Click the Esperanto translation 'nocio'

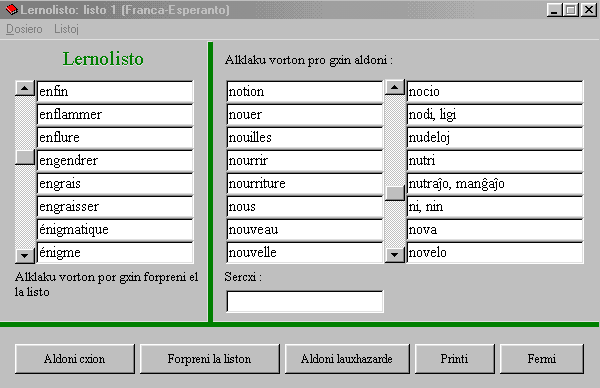point(495,91)
